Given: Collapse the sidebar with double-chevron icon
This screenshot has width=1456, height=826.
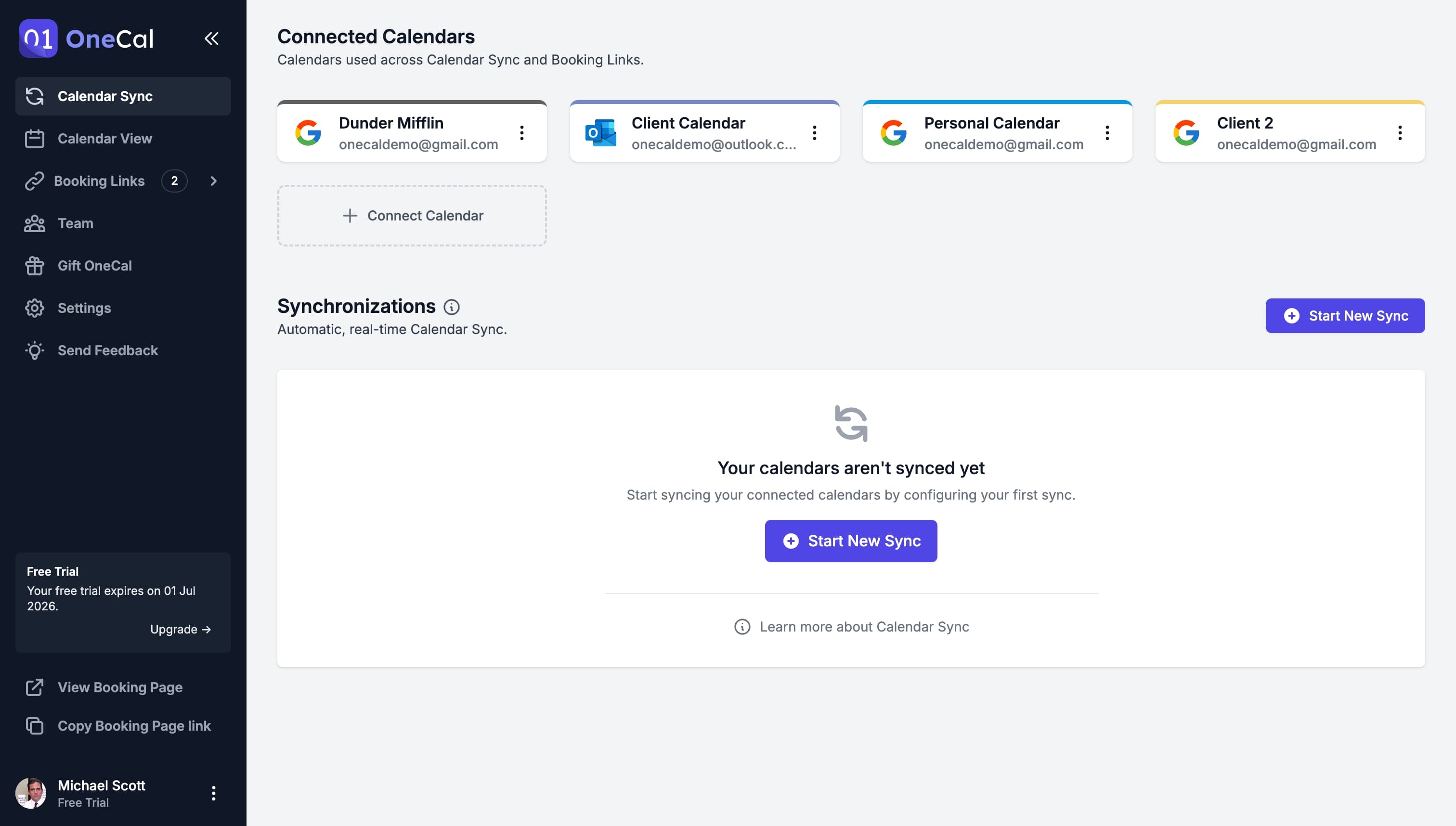Looking at the screenshot, I should coord(211,39).
